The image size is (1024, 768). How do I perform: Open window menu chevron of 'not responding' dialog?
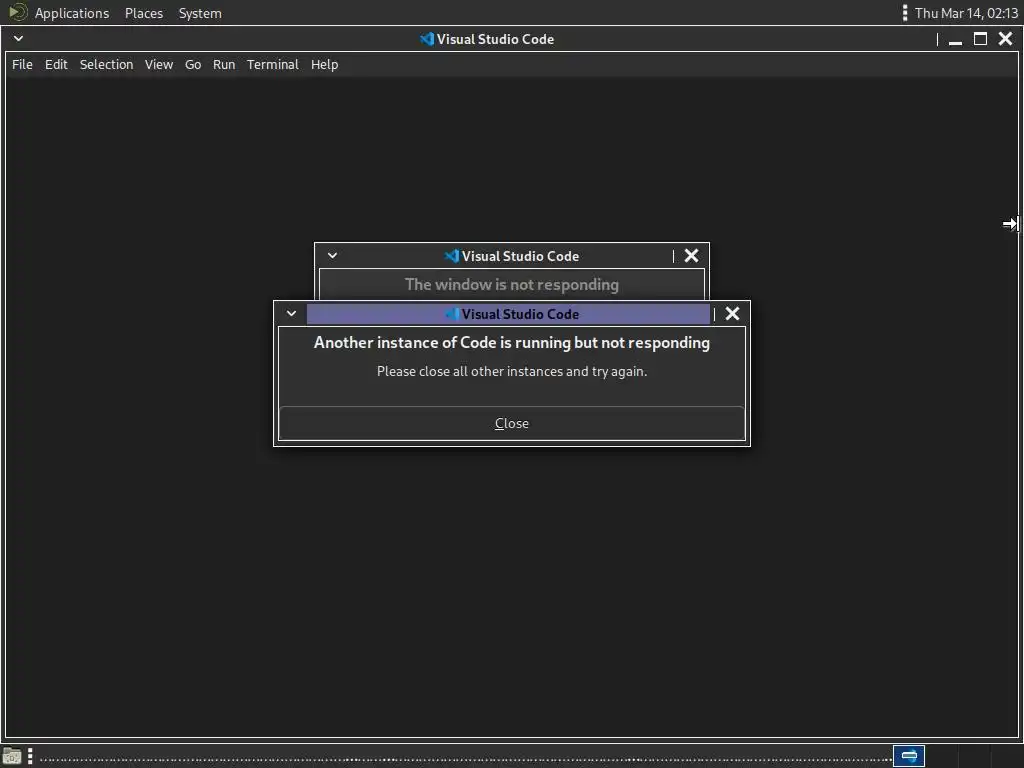[x=332, y=256]
